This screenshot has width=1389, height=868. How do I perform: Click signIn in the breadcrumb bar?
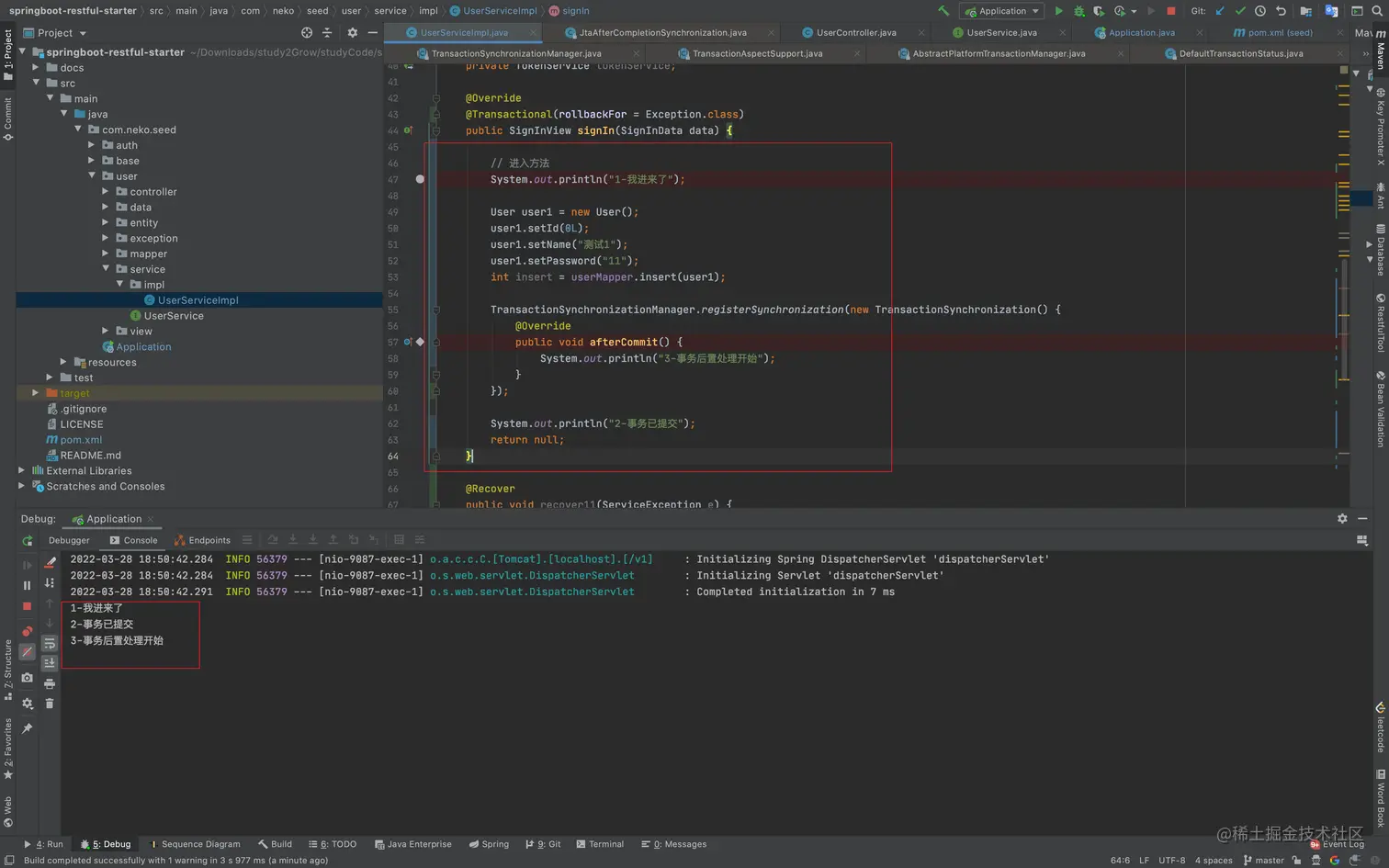click(x=570, y=11)
